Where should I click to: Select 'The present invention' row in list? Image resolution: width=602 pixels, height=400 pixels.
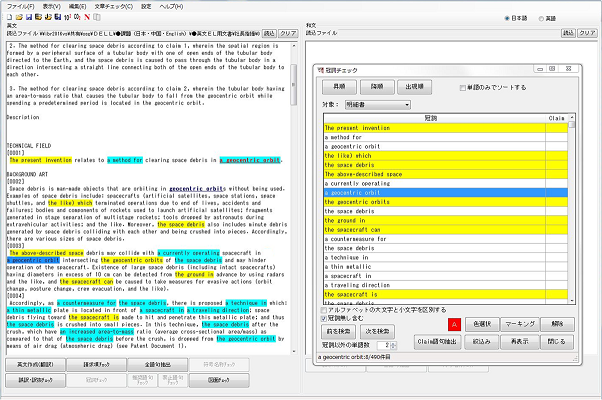(x=446, y=128)
